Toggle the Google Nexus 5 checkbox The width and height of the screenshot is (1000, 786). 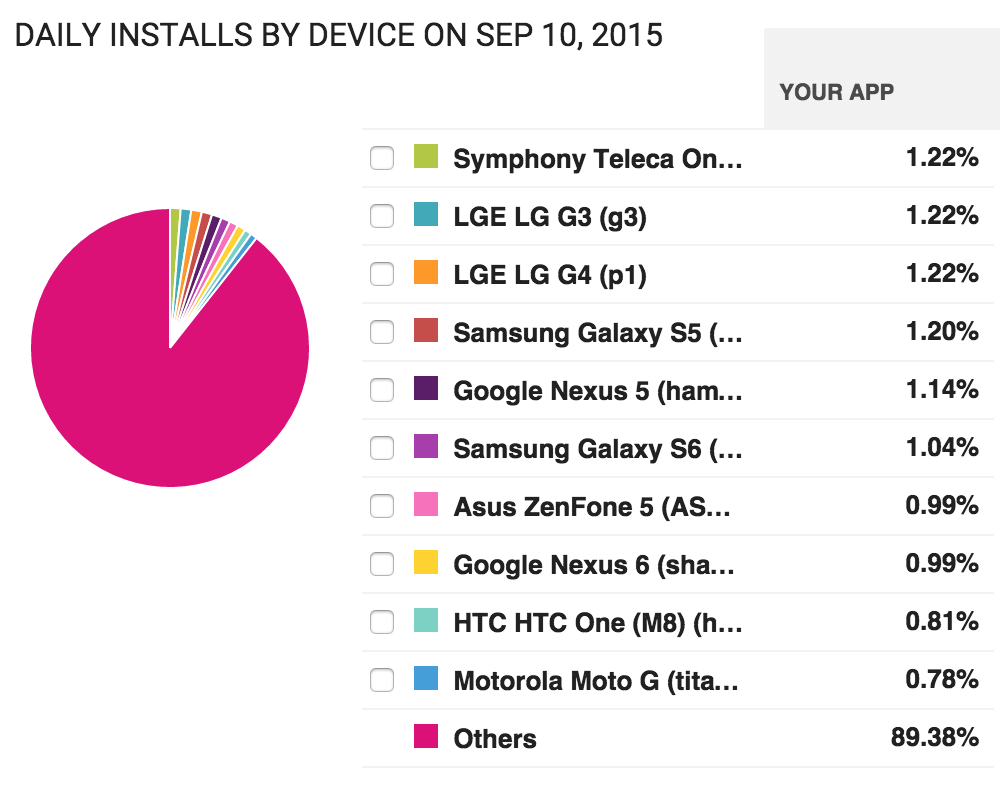(x=382, y=390)
